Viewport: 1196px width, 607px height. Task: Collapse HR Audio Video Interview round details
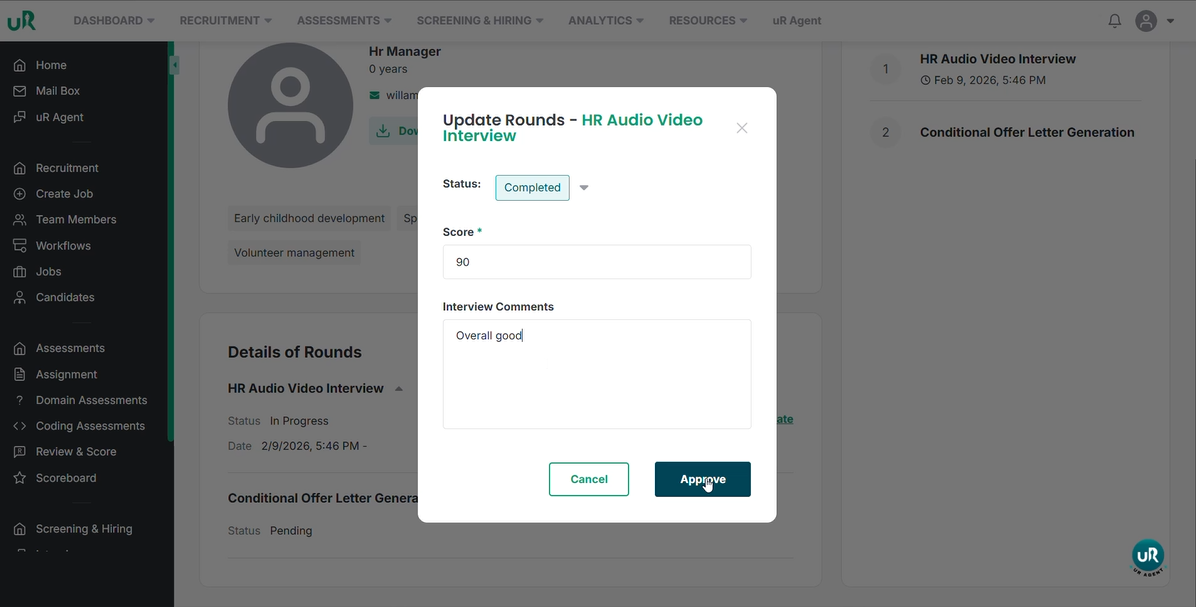tap(398, 389)
